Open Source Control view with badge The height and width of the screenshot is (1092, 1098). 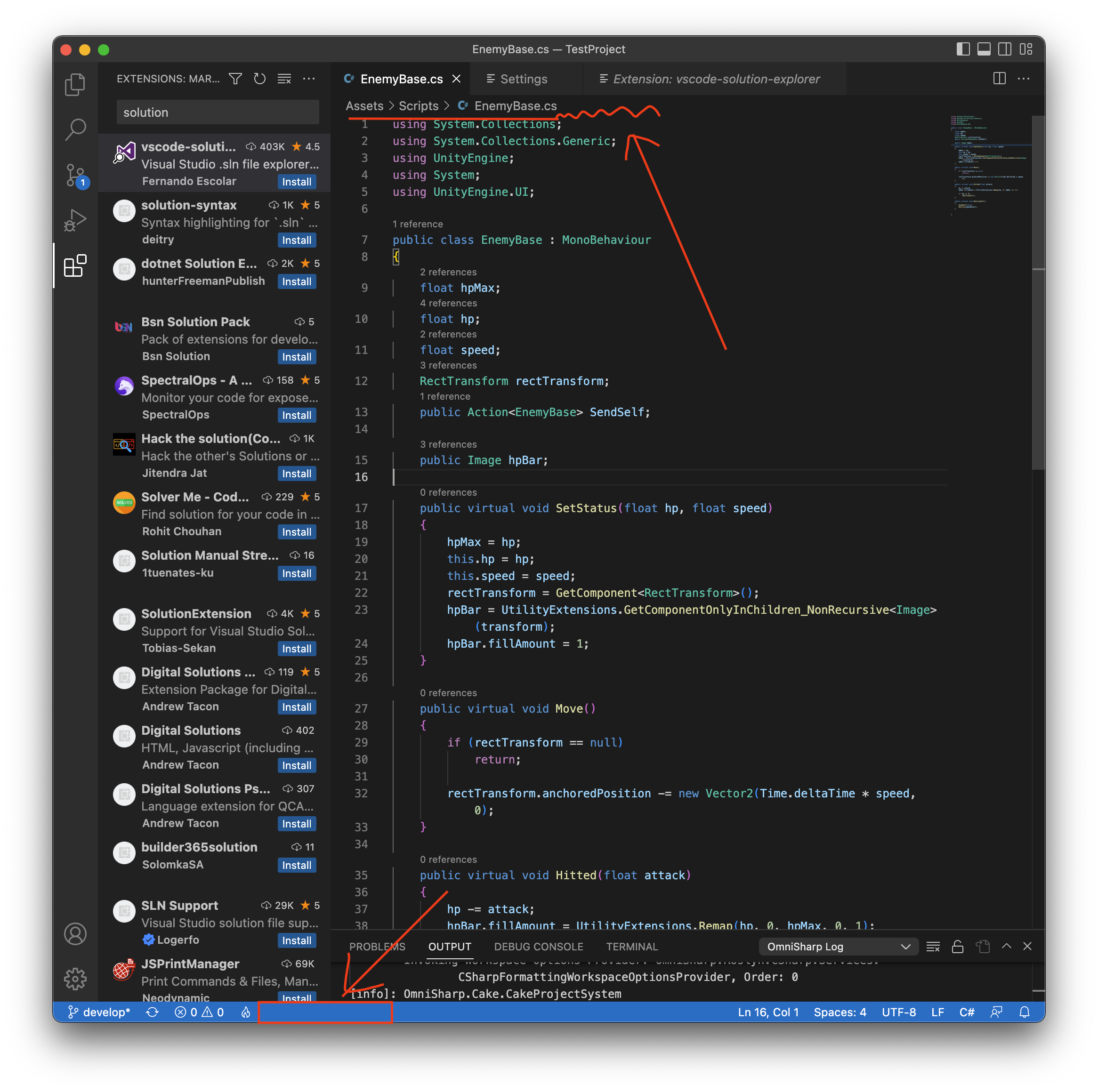click(x=75, y=175)
